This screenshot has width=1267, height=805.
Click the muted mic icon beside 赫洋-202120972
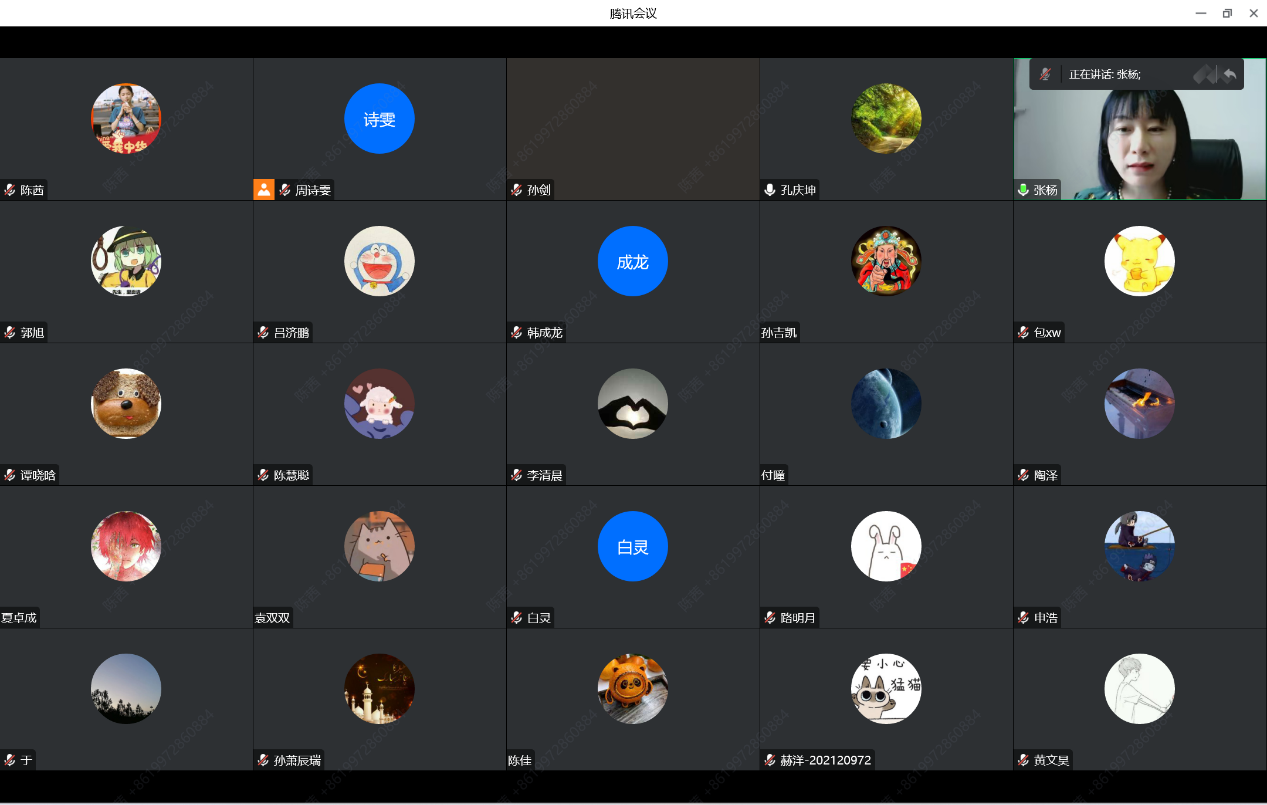coord(770,760)
